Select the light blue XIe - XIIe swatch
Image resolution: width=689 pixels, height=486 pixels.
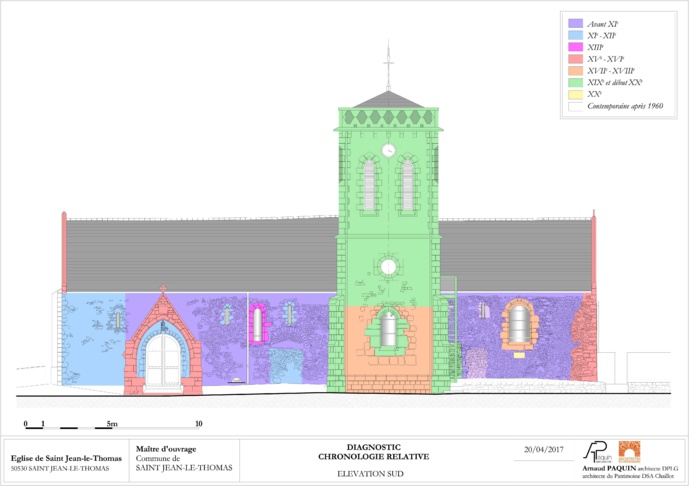[576, 34]
